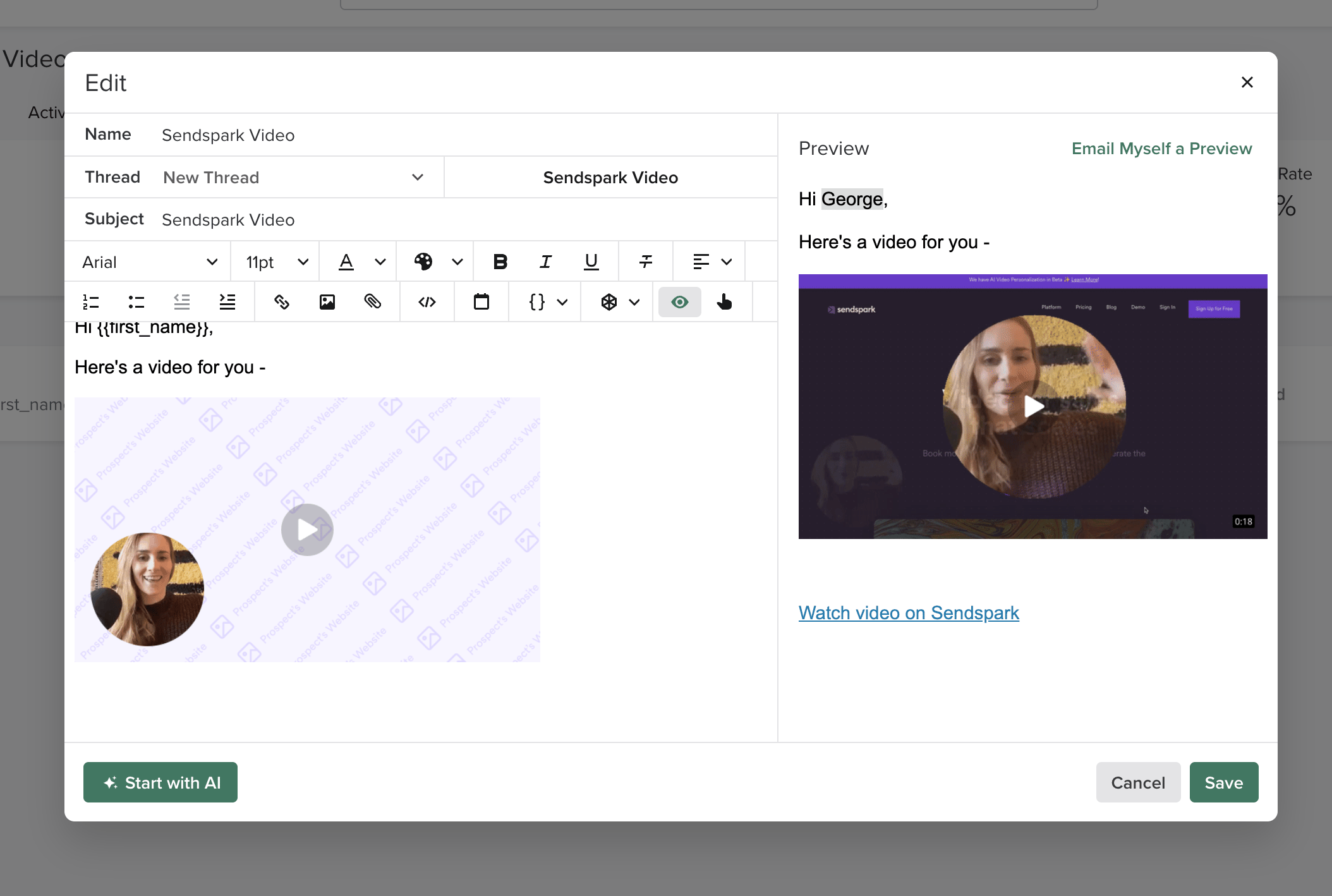The width and height of the screenshot is (1332, 896).
Task: Close the Edit dialog
Action: click(x=1247, y=82)
